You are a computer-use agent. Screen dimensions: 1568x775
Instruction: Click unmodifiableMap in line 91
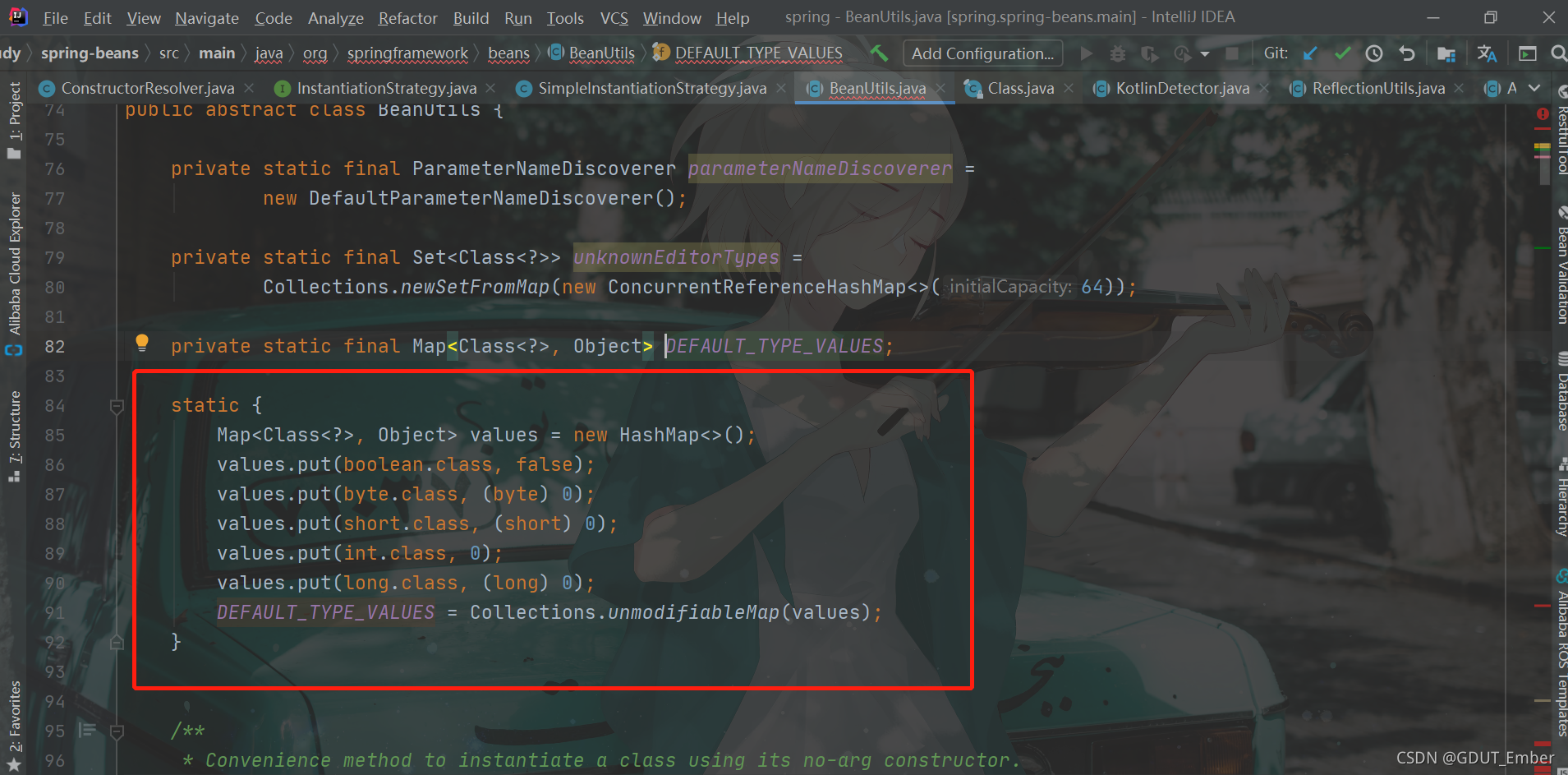pos(694,613)
